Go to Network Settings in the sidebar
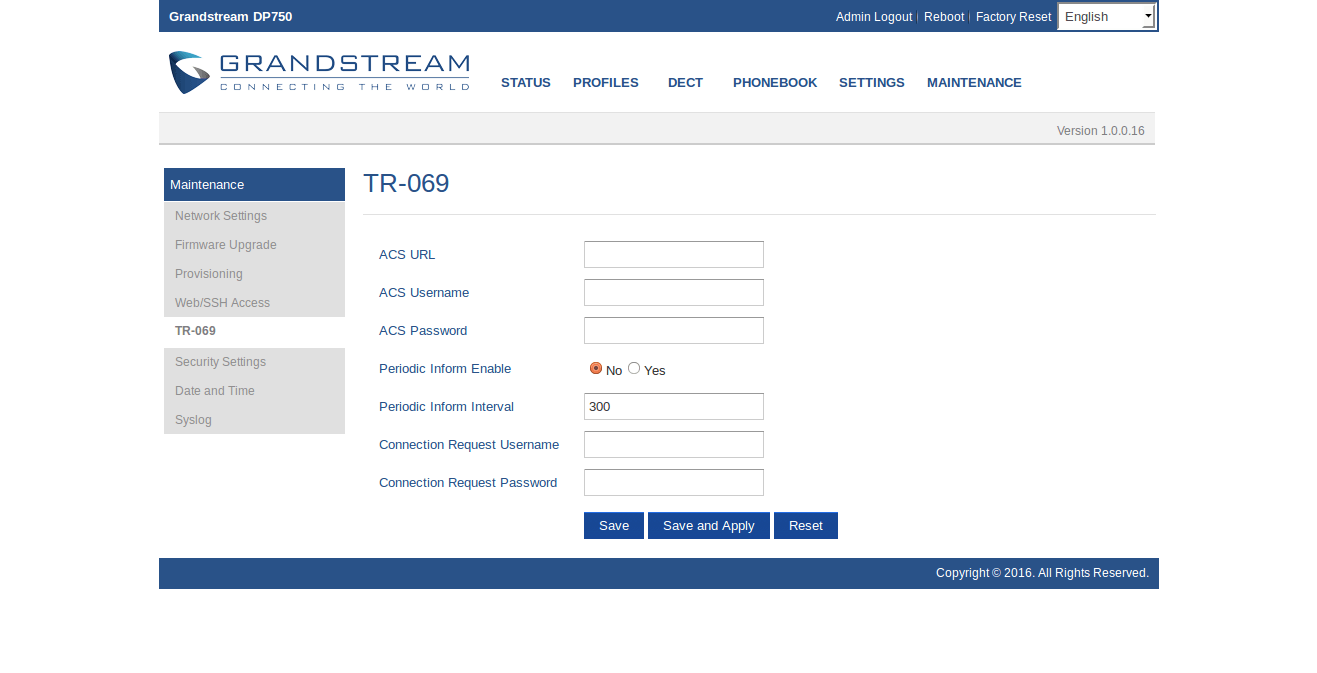 click(x=221, y=216)
